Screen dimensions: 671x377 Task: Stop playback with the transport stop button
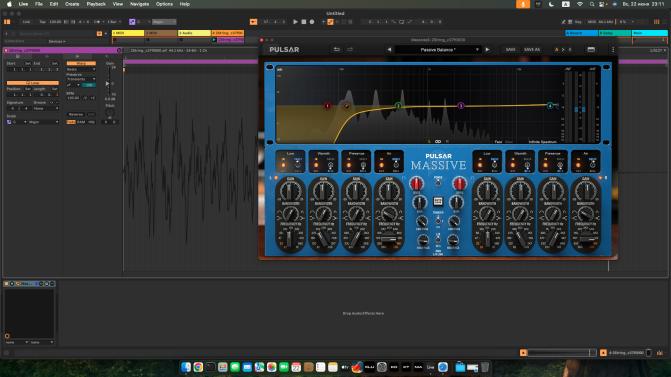tap(304, 22)
